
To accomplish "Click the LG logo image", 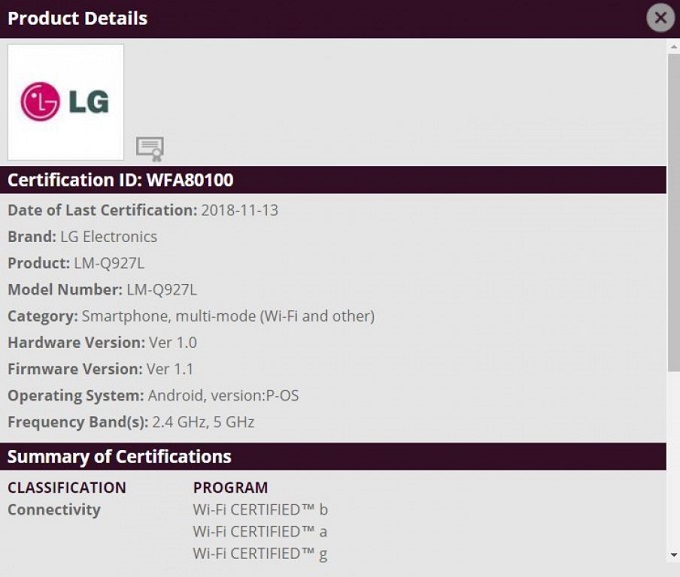I will click(x=66, y=102).
